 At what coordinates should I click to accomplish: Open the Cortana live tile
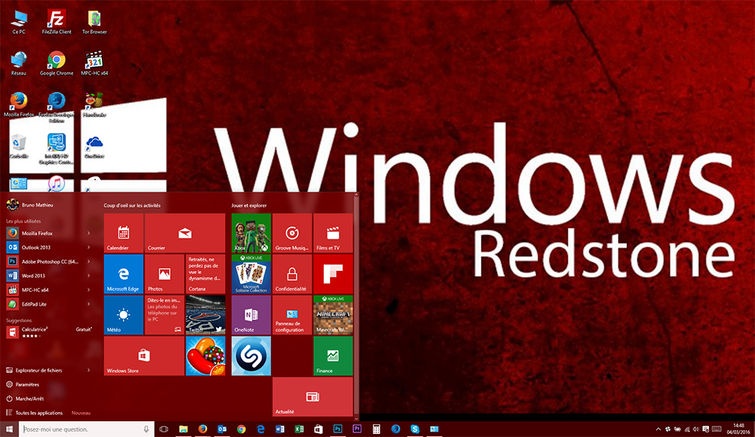point(206,274)
